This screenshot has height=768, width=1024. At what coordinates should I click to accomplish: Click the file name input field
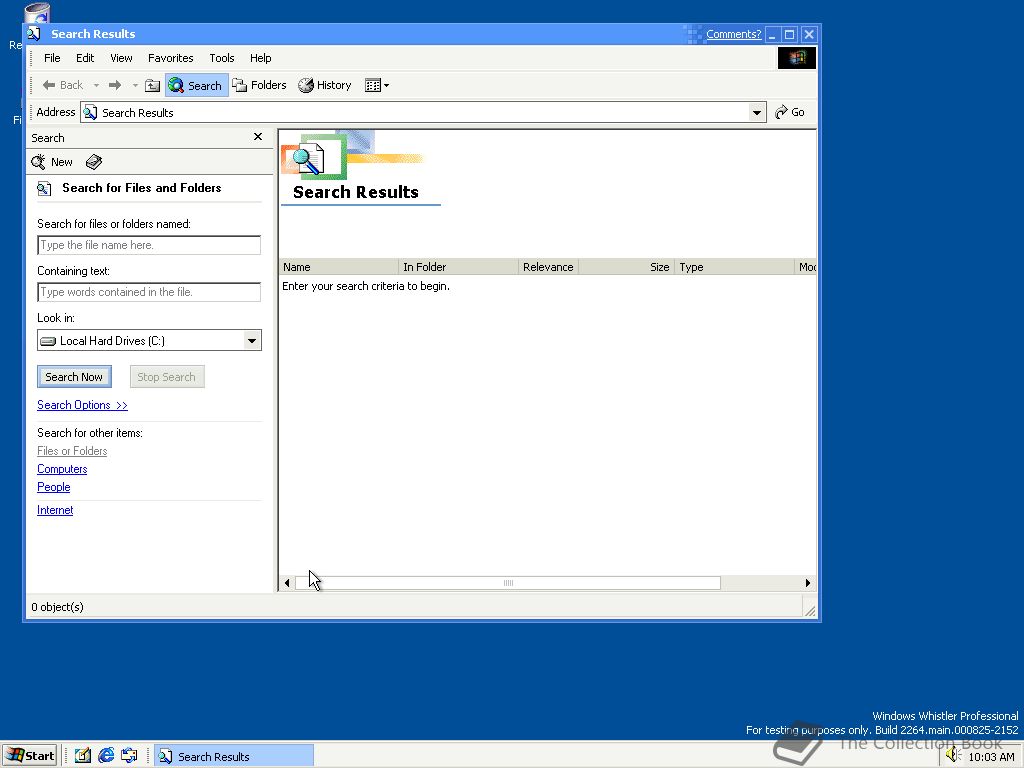point(149,245)
